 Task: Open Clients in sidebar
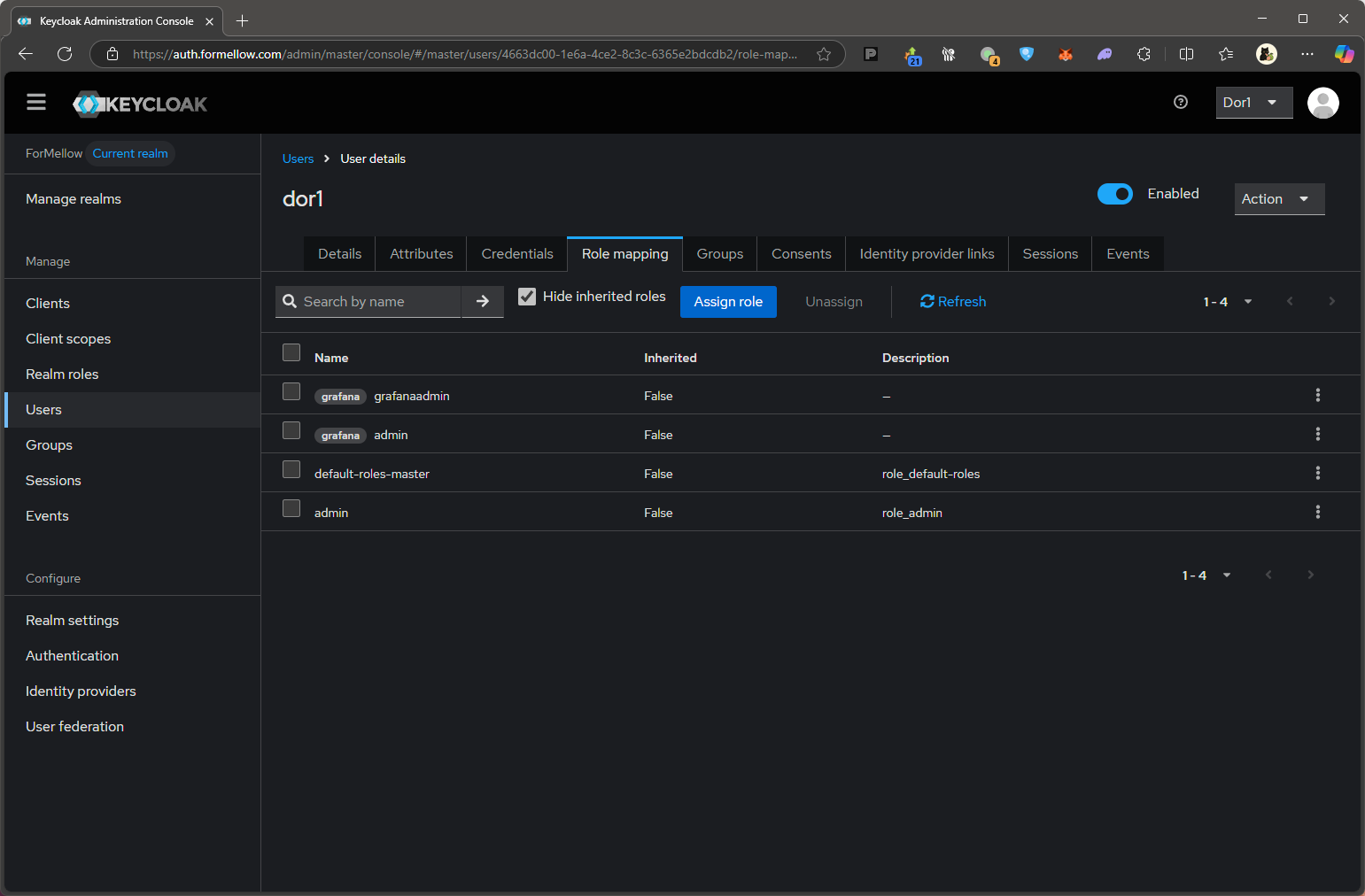(x=133, y=304)
